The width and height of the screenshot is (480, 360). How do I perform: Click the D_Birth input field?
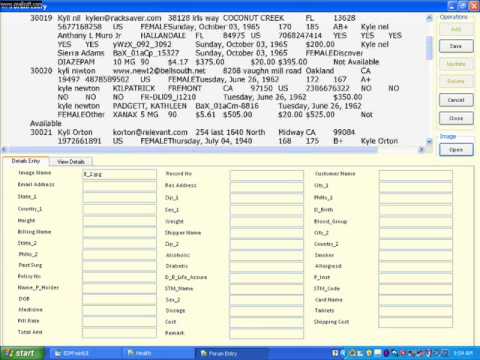[415, 210]
